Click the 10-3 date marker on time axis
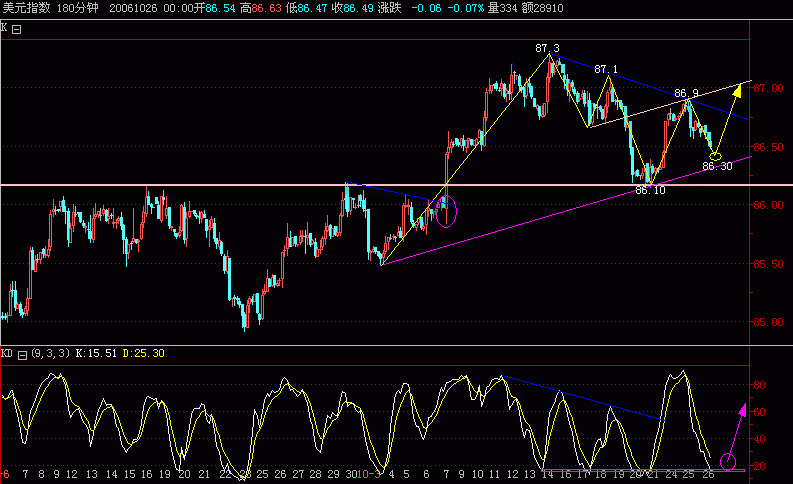This screenshot has height=484, width=793. (x=369, y=473)
